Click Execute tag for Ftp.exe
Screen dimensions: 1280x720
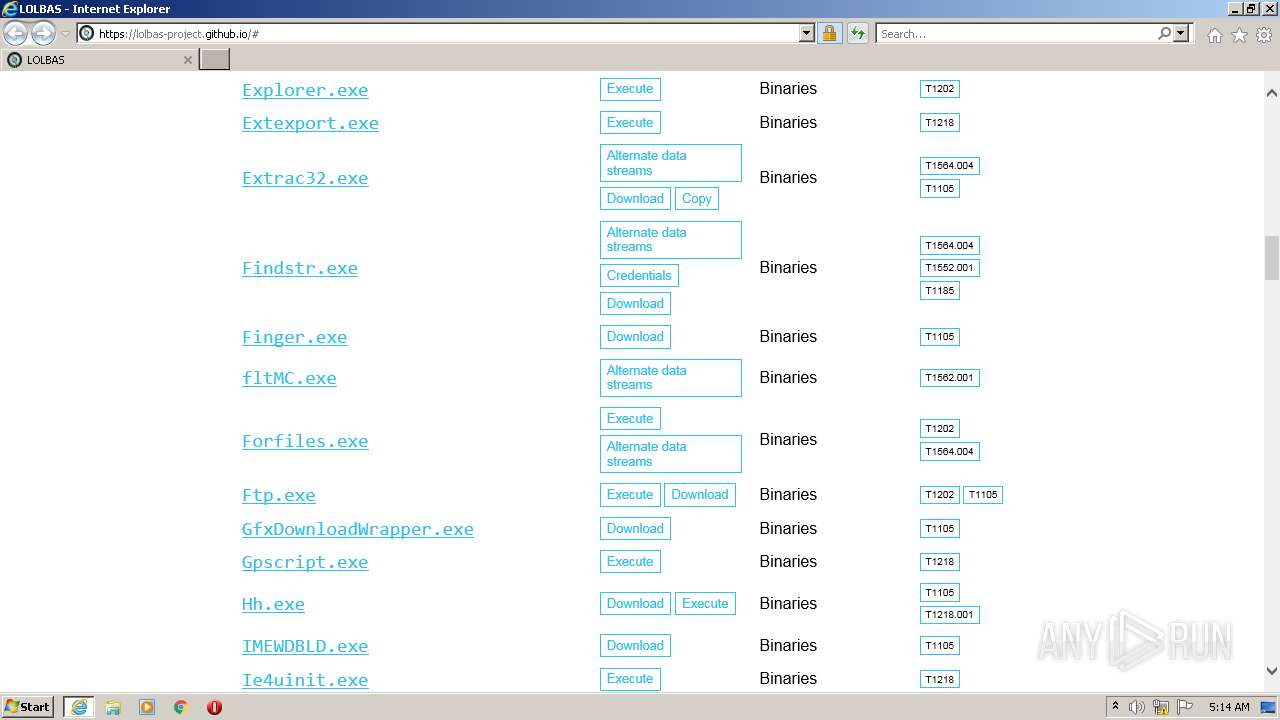(x=630, y=495)
